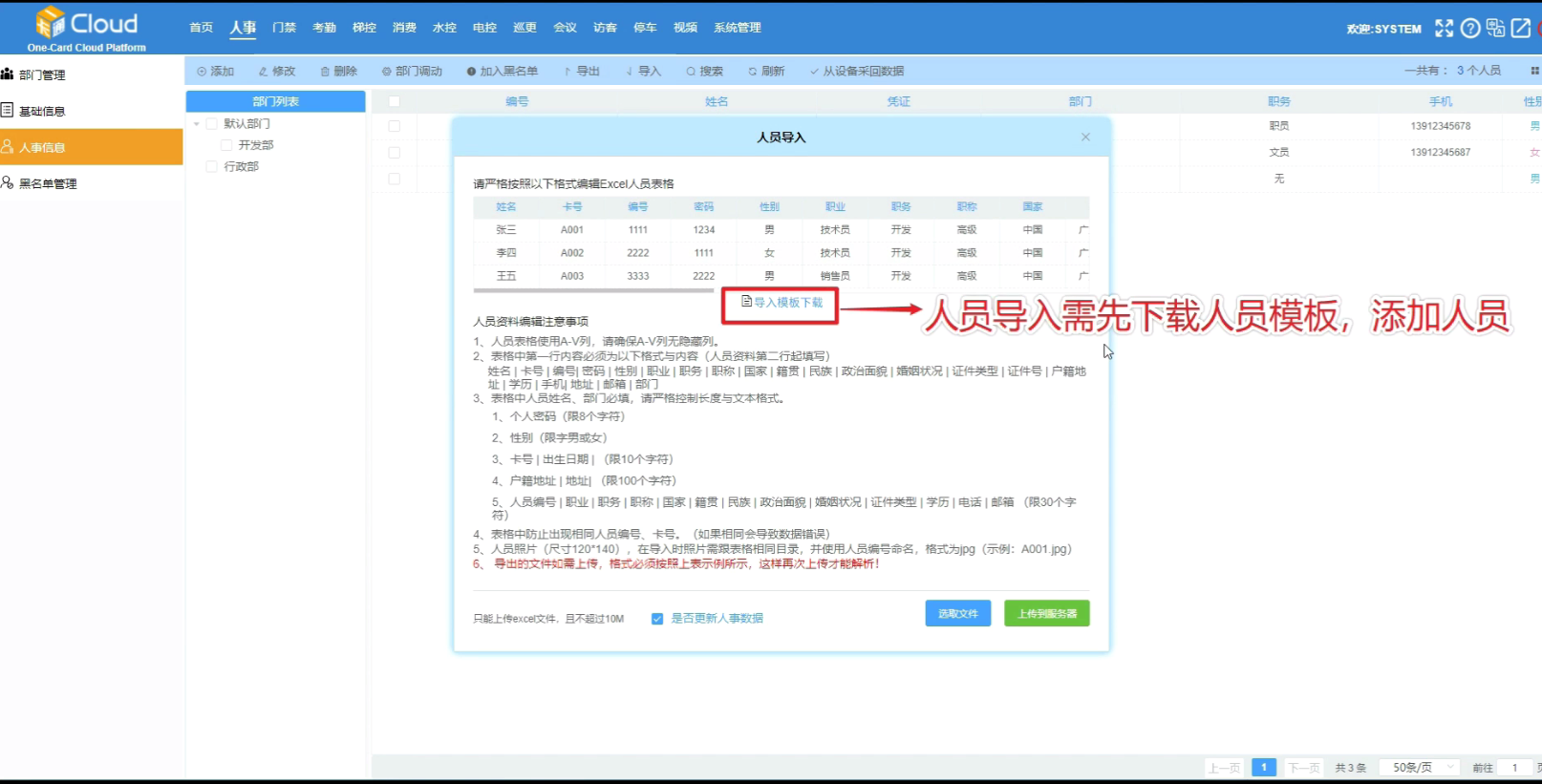Click the phone cell 13912345678

(x=1441, y=126)
